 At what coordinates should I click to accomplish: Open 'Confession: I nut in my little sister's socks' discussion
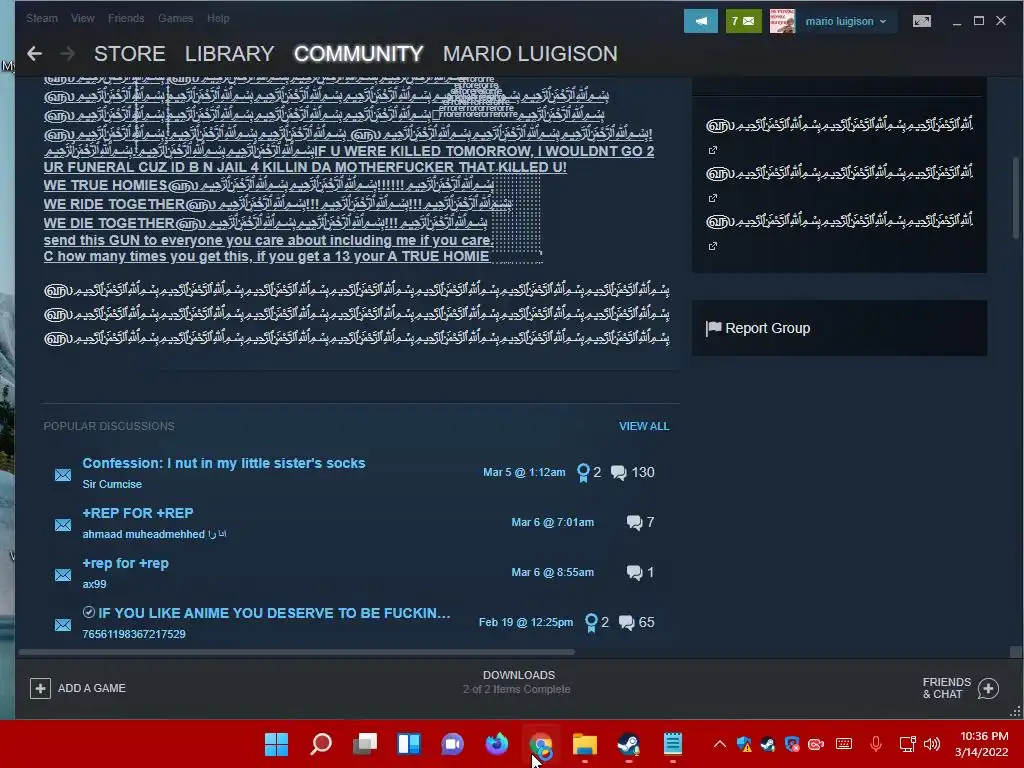pyautogui.click(x=224, y=463)
